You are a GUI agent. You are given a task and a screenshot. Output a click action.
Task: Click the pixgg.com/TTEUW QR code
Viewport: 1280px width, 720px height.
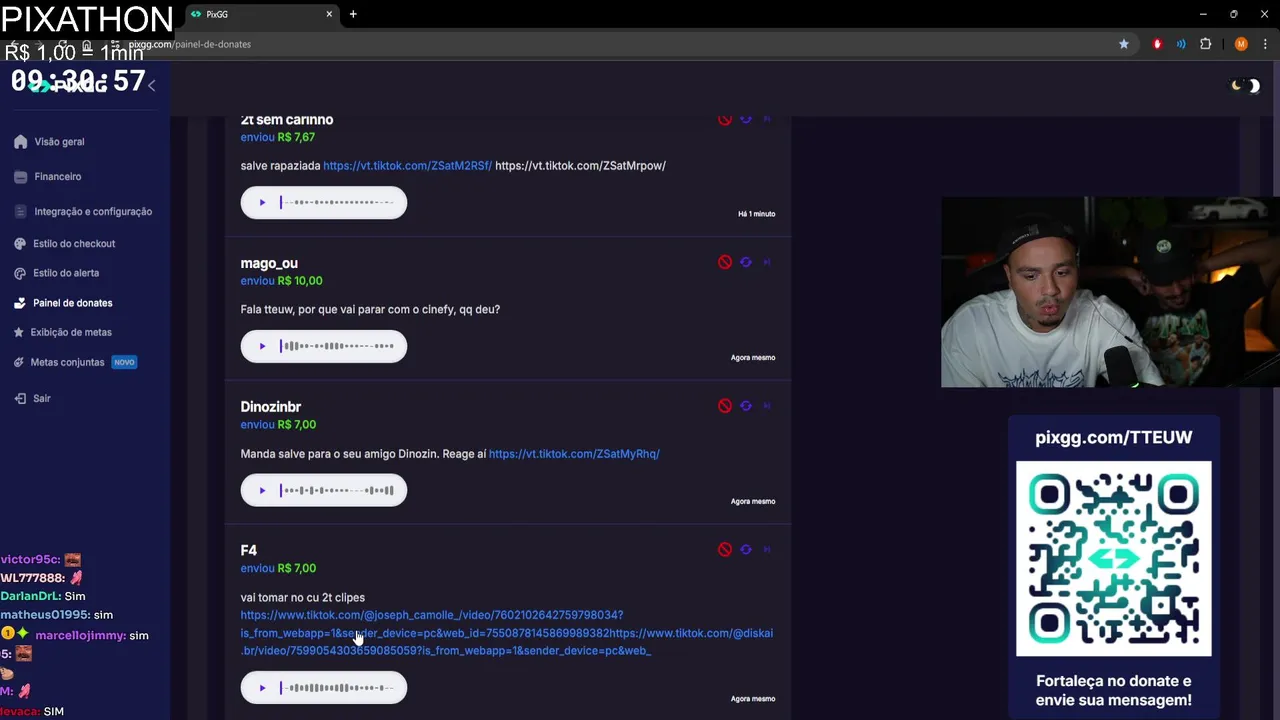click(x=1113, y=558)
